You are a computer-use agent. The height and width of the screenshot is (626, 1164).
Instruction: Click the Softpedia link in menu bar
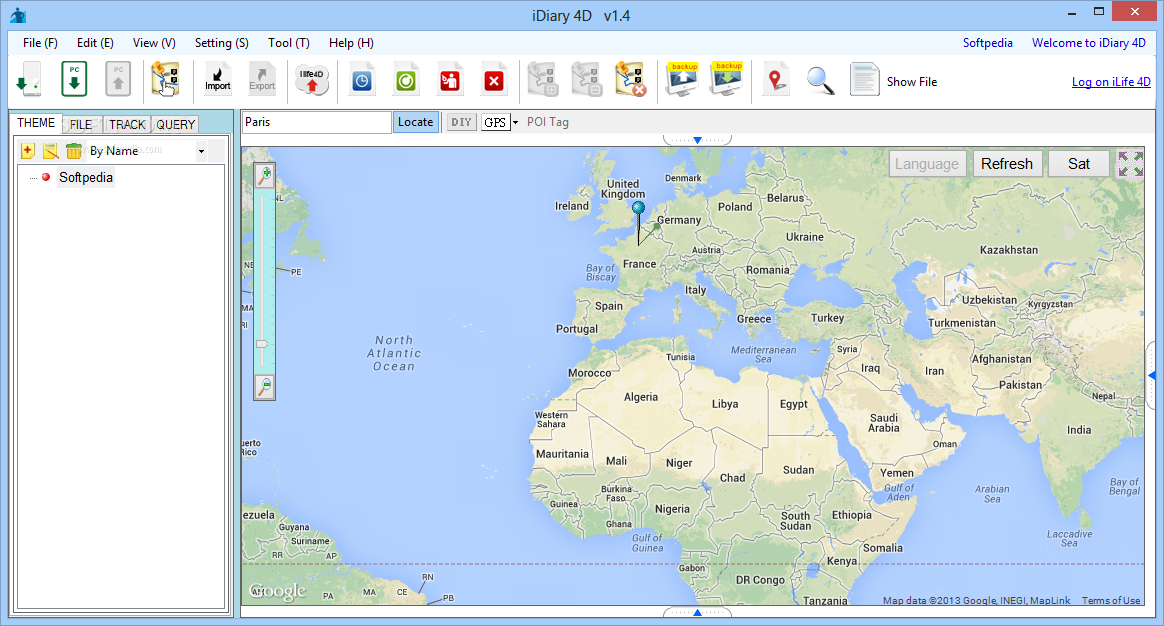(x=987, y=43)
